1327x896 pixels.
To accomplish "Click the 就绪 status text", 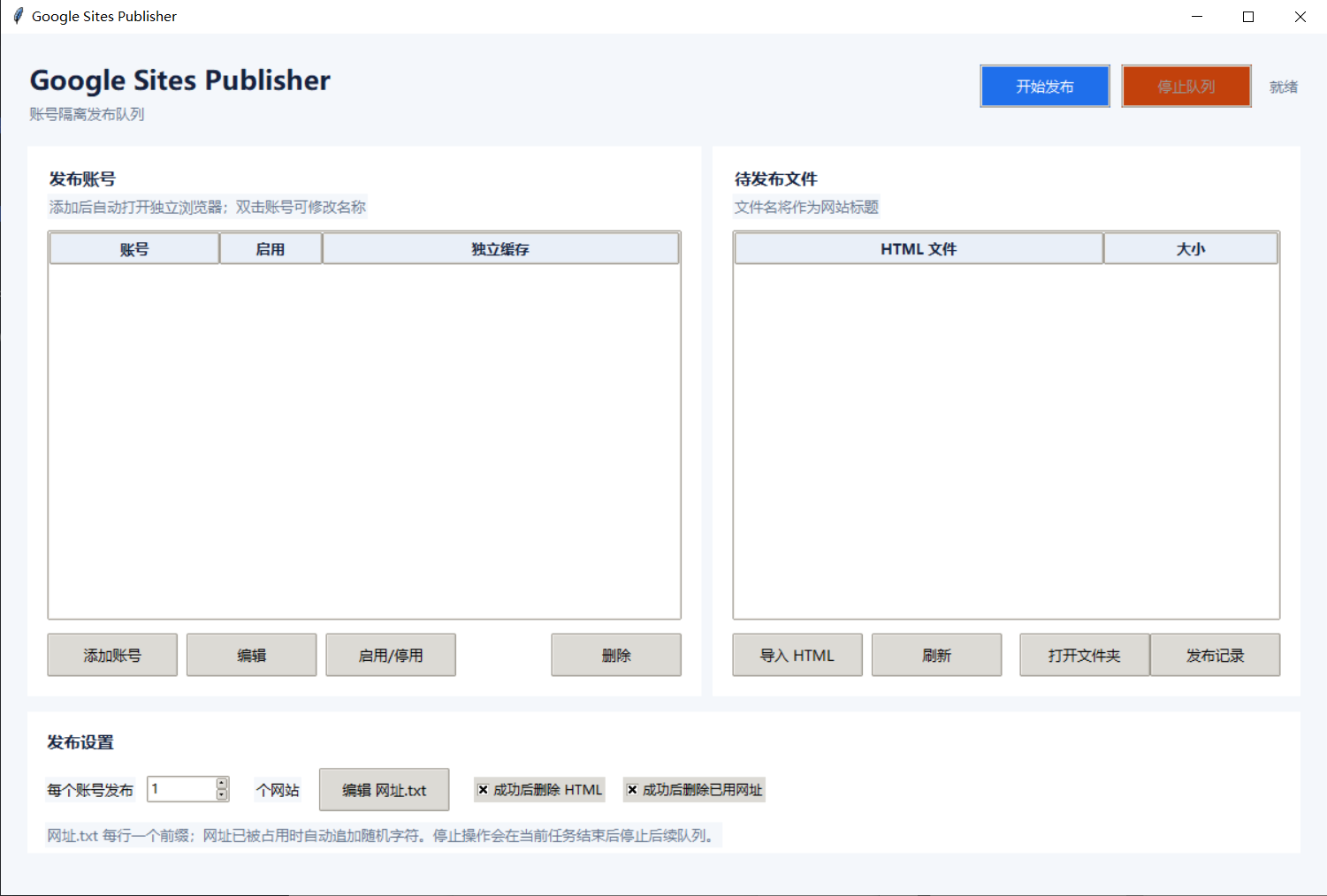I will (1284, 87).
